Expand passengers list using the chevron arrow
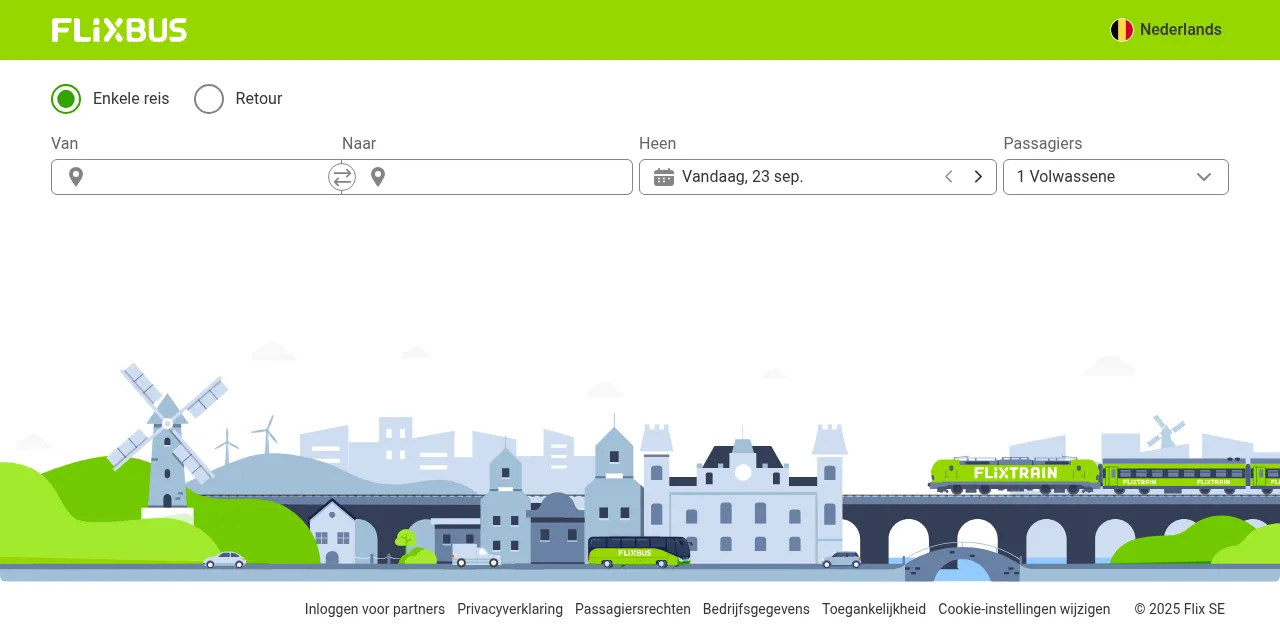The image size is (1280, 633). pyautogui.click(x=1204, y=177)
